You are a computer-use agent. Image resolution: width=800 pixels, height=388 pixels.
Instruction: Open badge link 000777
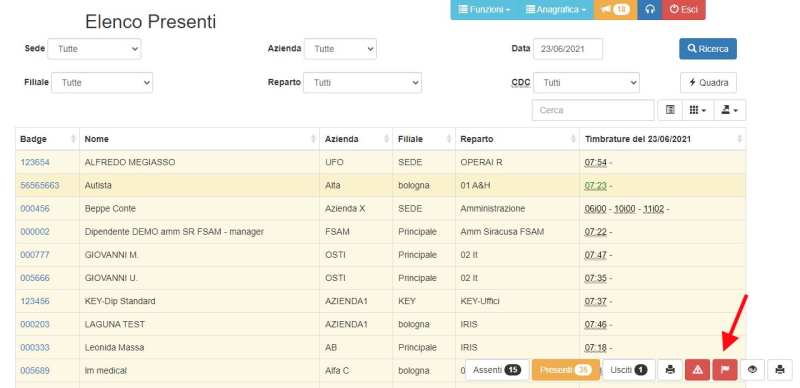[35, 255]
